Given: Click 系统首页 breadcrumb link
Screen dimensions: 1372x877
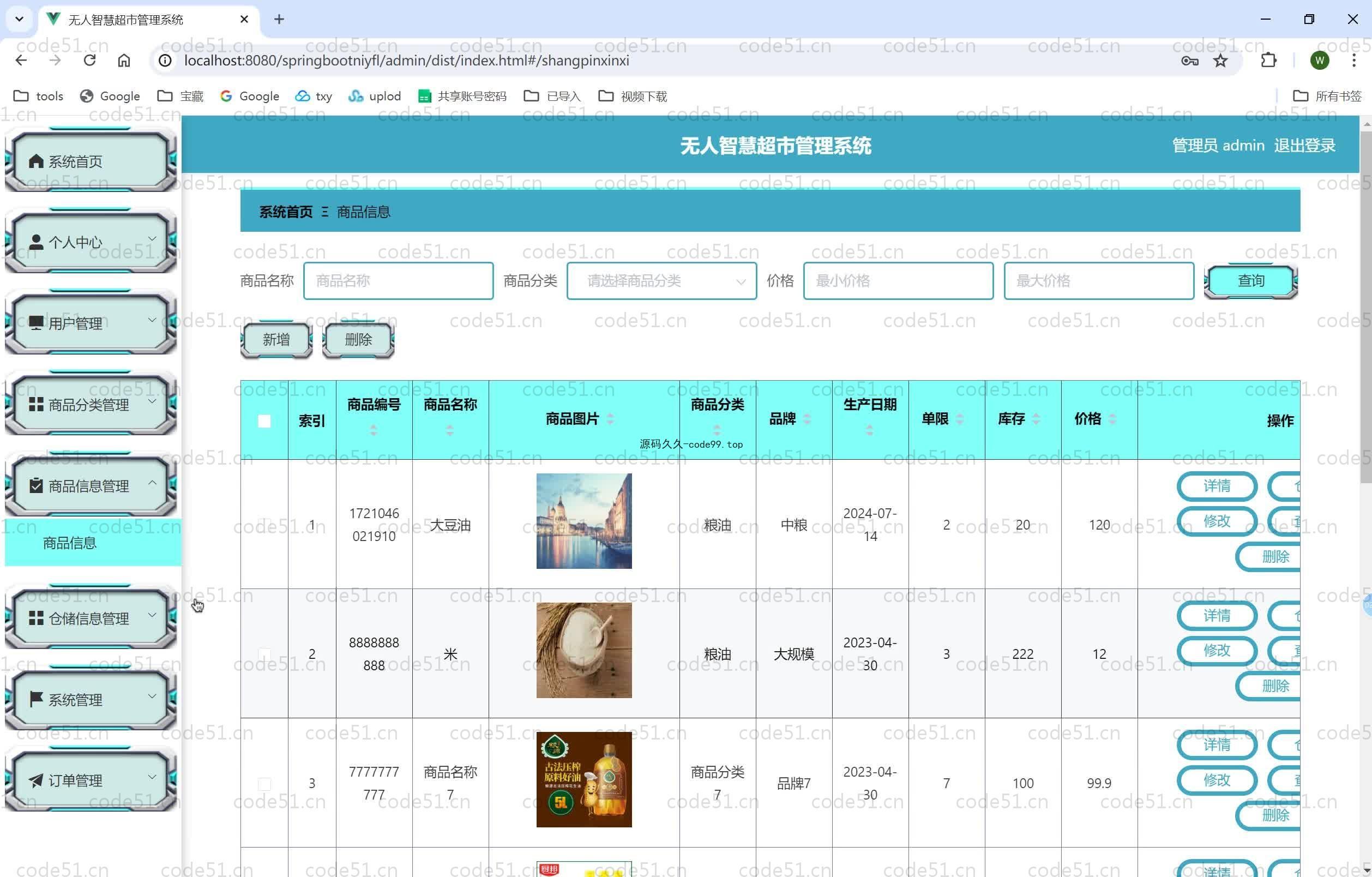Looking at the screenshot, I should click(286, 212).
